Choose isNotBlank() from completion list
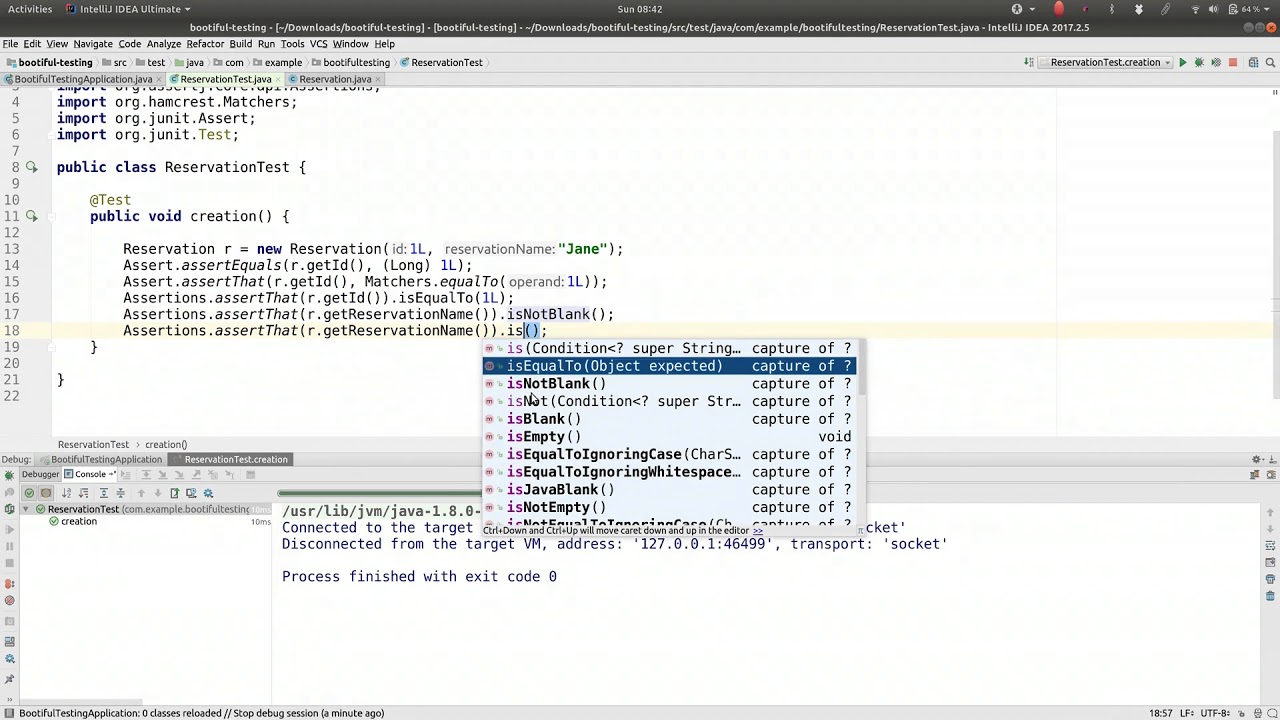This screenshot has width=1280, height=720. pos(669,384)
